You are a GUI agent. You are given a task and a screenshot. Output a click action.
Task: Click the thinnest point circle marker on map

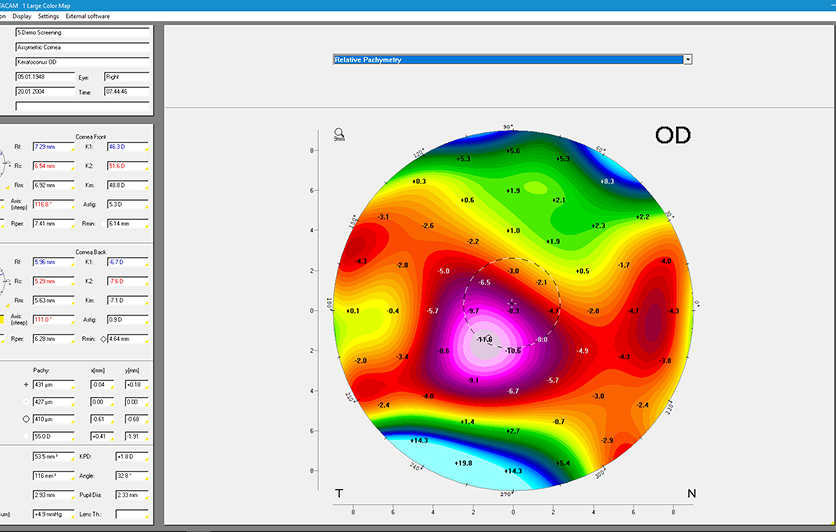pyautogui.click(x=488, y=337)
